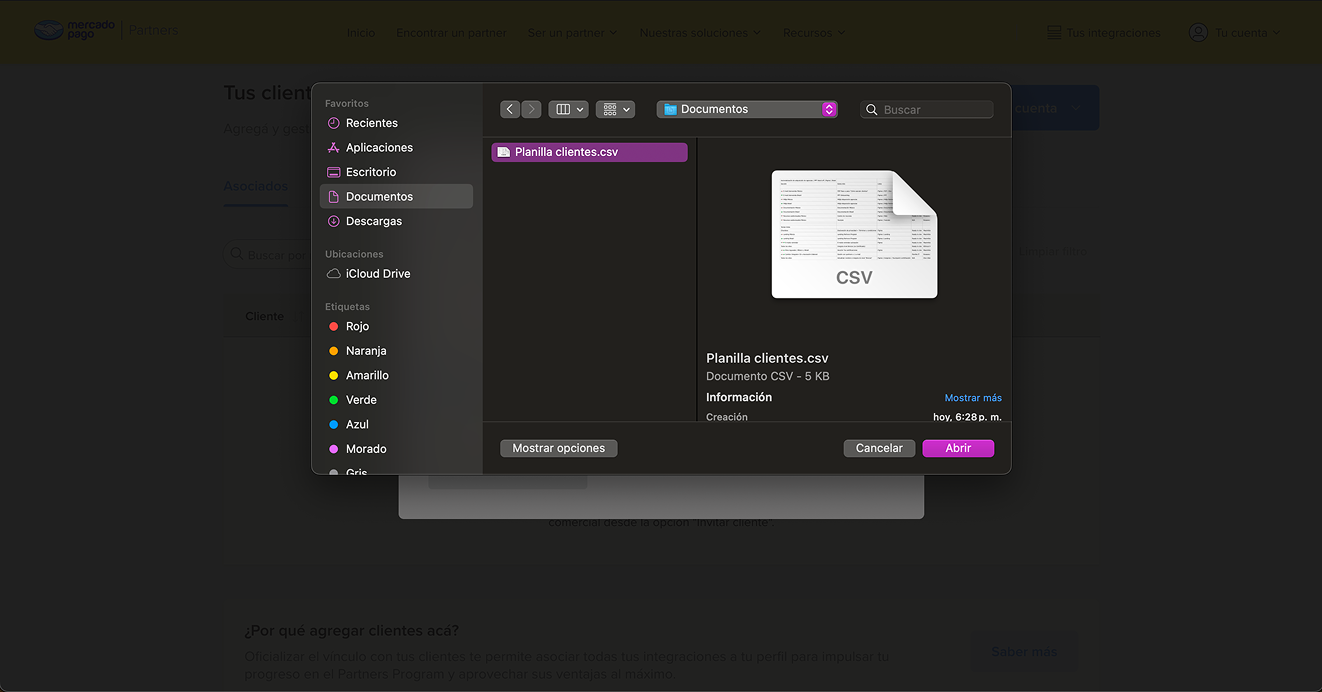Select Aplicaciones in the sidebar
This screenshot has width=1322, height=692.
coord(396,147)
